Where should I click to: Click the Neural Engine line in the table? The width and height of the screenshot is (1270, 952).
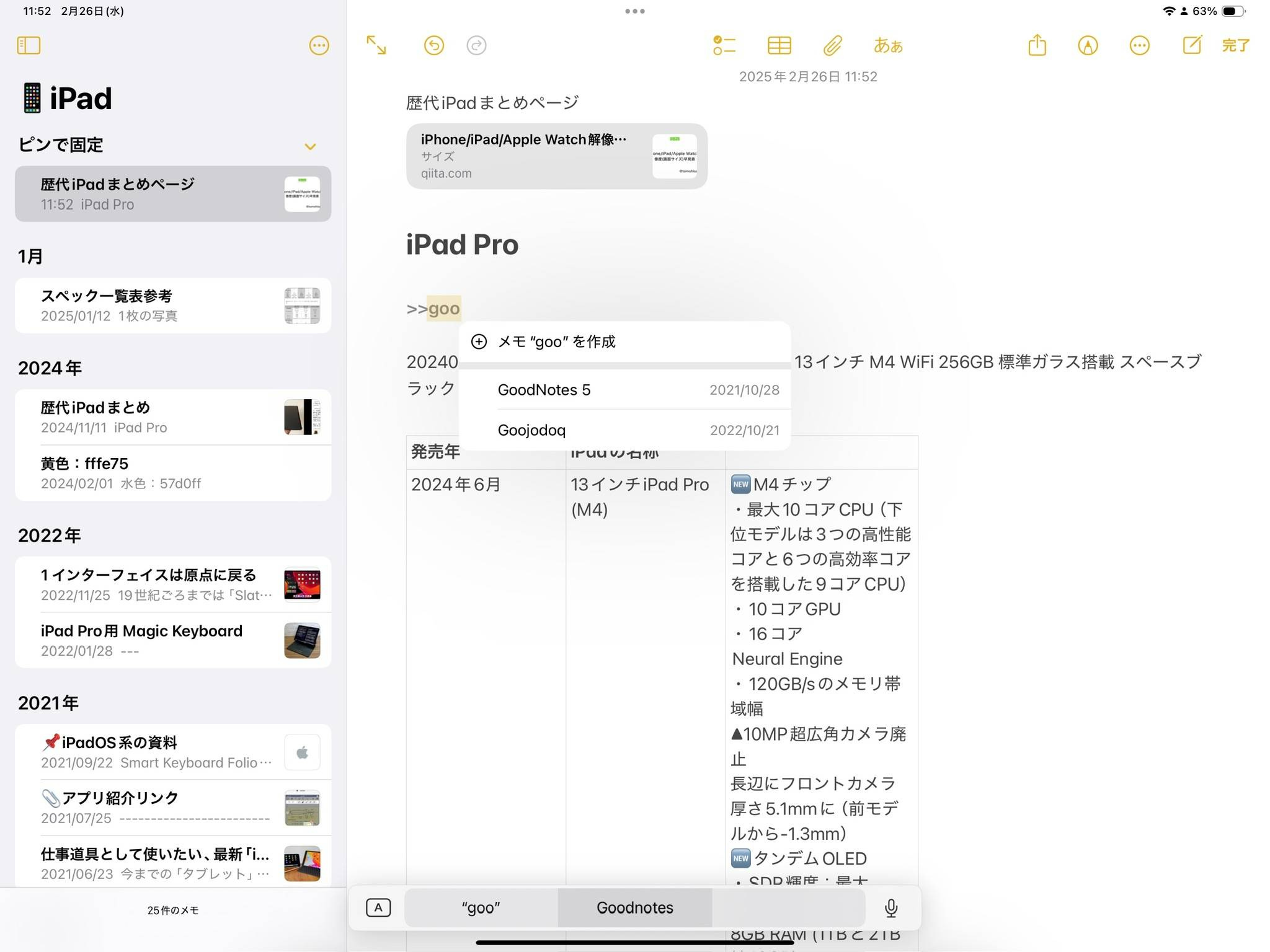tap(787, 659)
